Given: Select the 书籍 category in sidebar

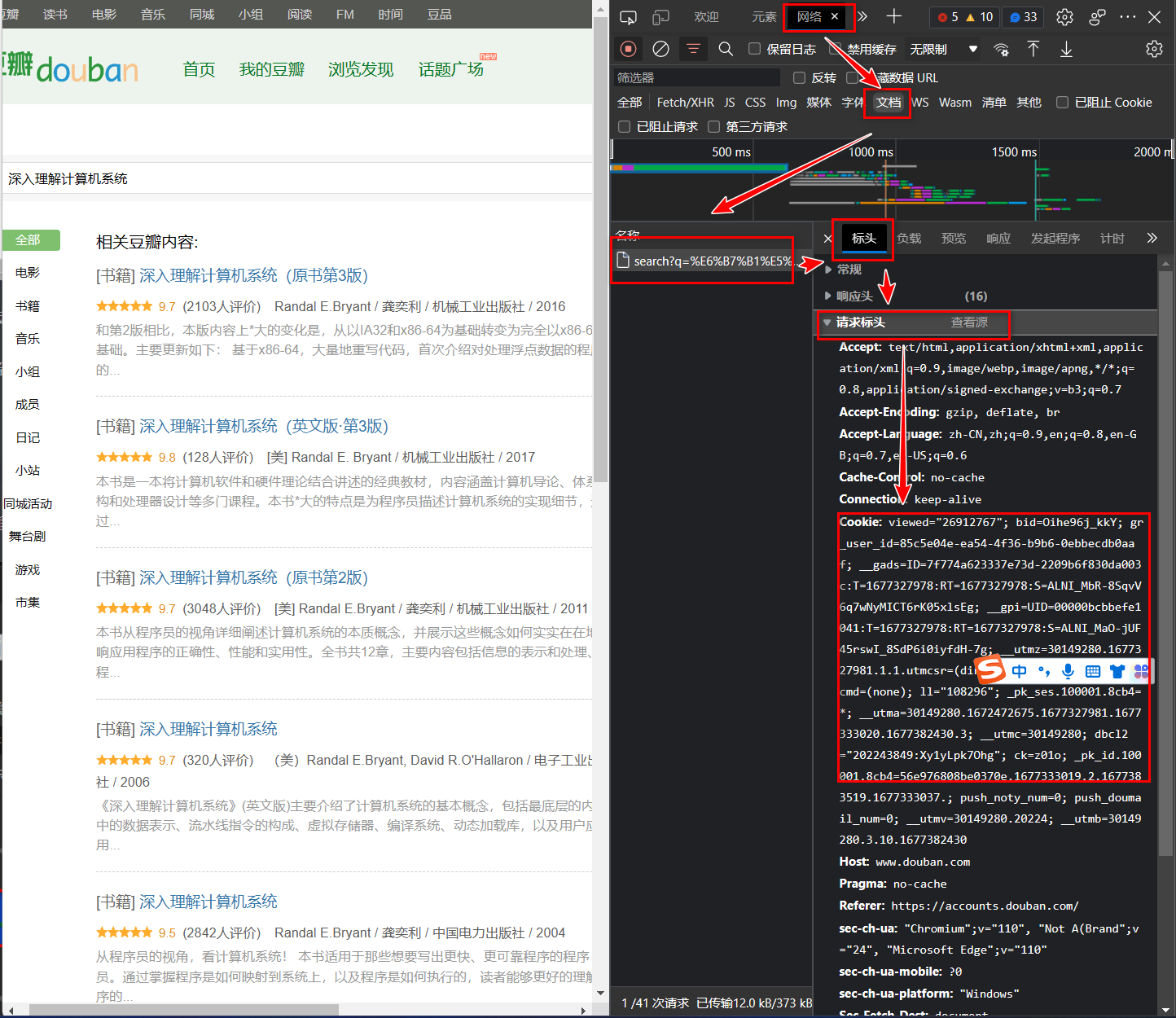Looking at the screenshot, I should click(28, 305).
